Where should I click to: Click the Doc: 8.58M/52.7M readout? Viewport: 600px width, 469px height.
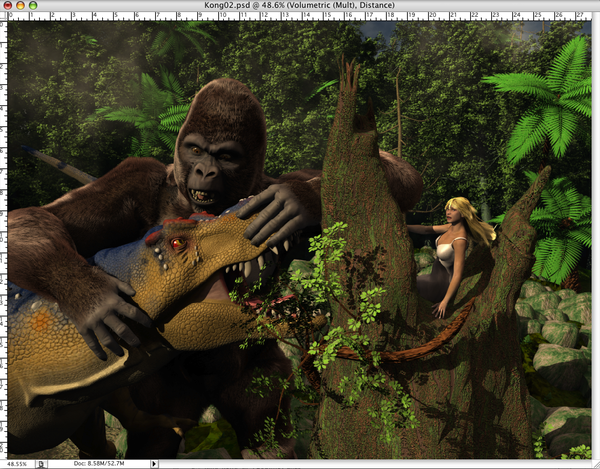(99, 464)
